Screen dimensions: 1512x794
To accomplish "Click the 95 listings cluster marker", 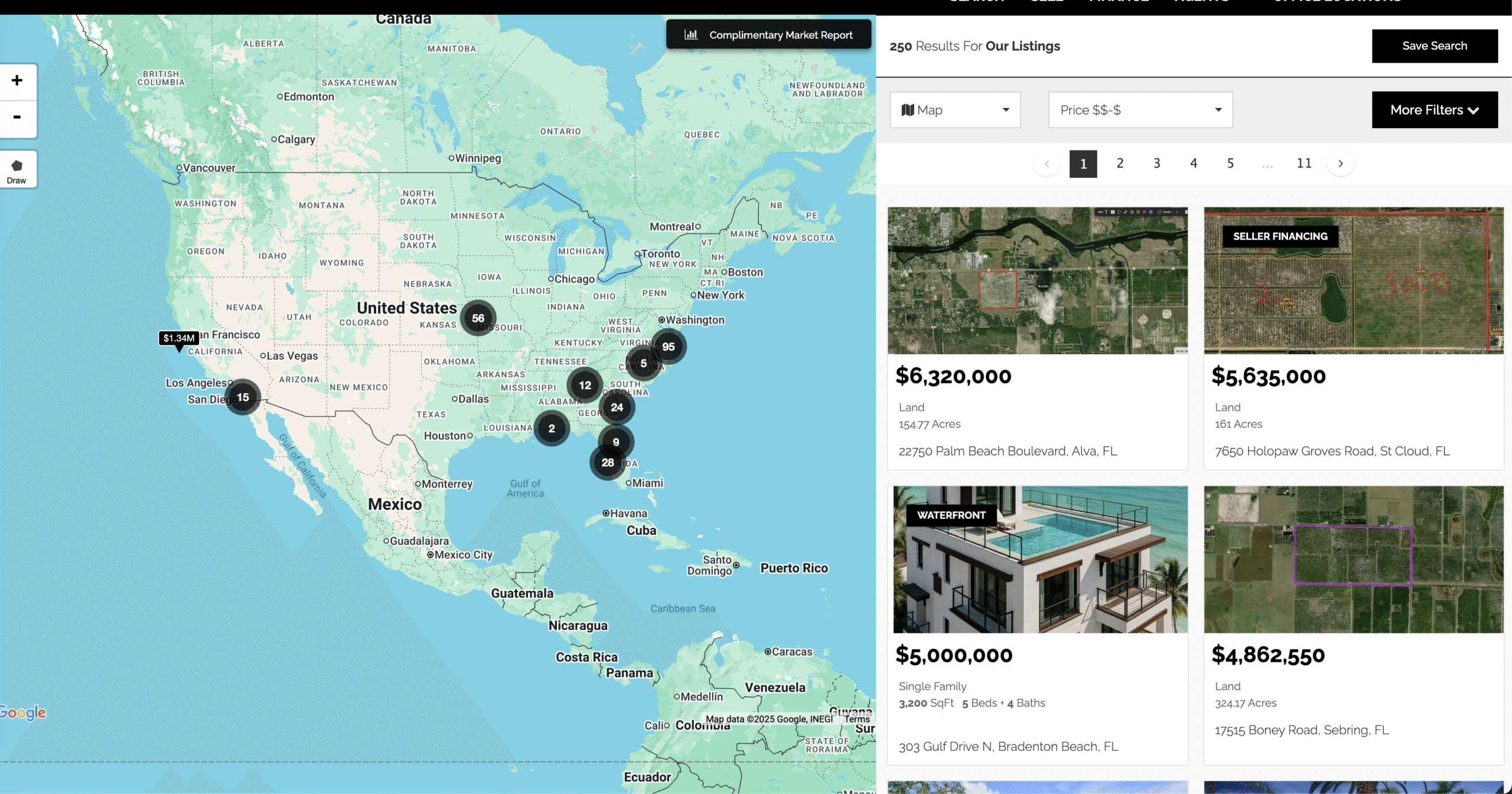I will 669,347.
